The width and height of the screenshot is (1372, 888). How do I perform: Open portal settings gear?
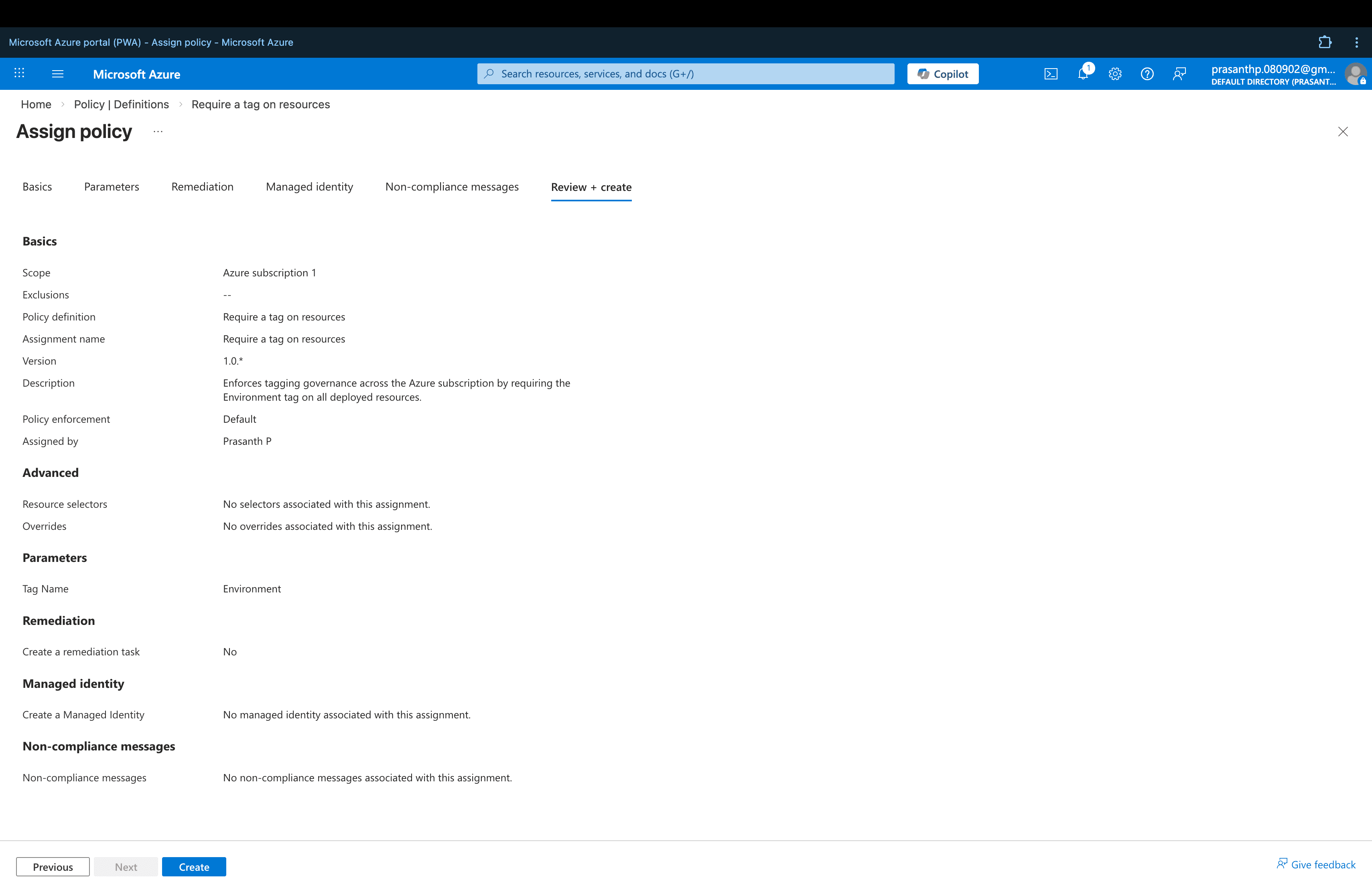click(x=1116, y=73)
